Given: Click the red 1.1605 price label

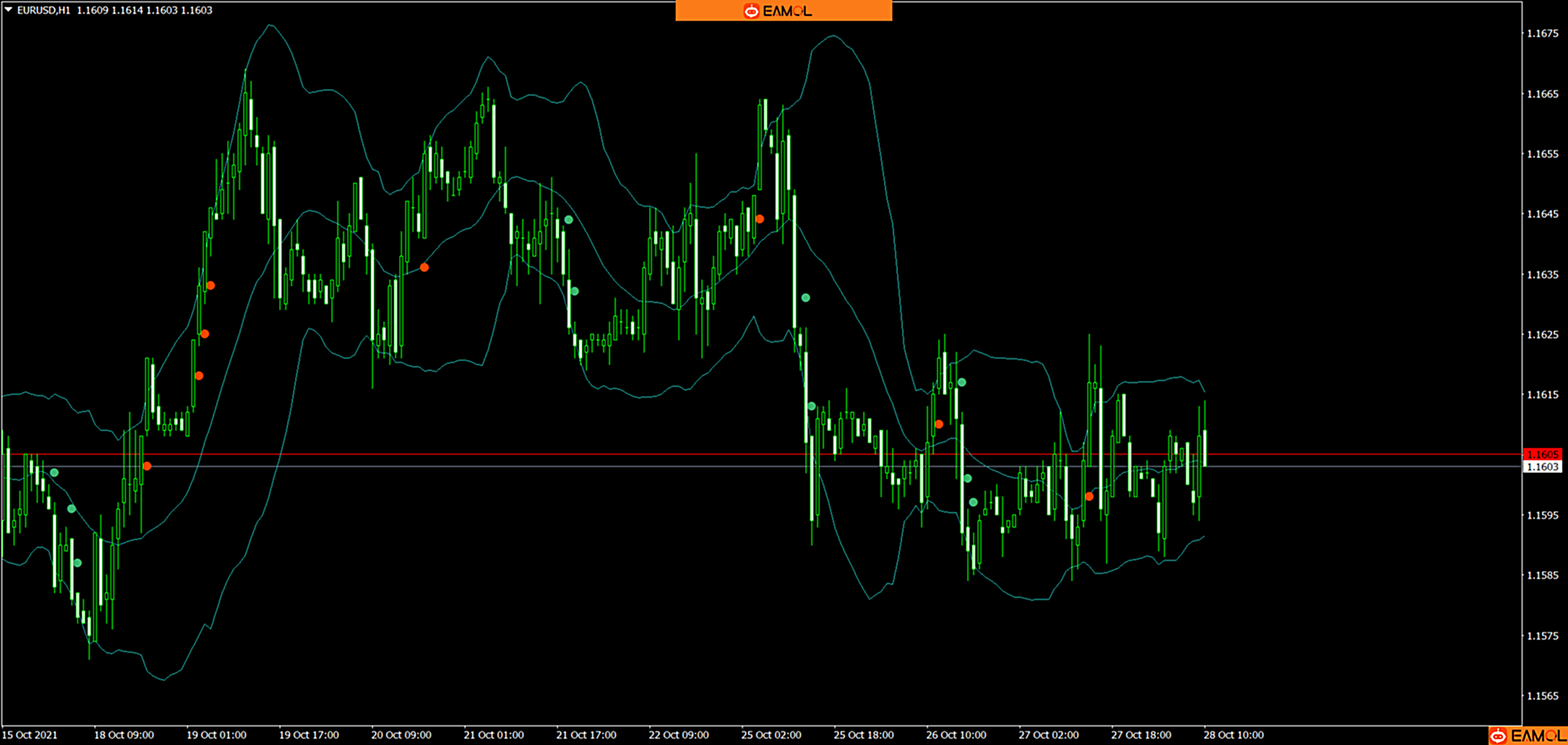Looking at the screenshot, I should tap(1543, 455).
